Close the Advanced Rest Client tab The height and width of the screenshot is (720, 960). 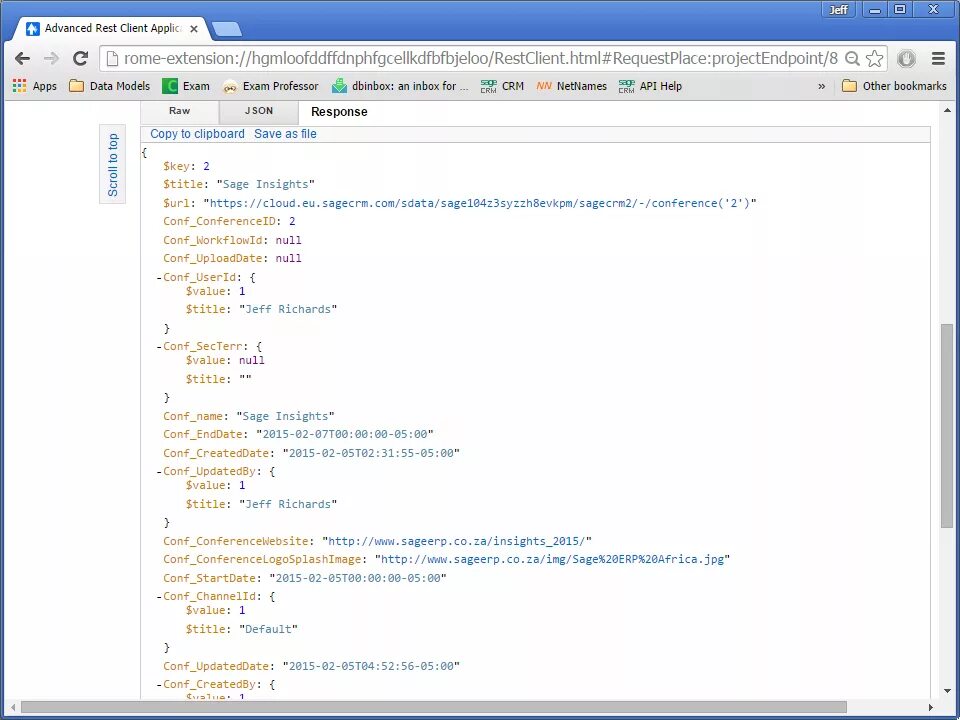pyautogui.click(x=194, y=29)
